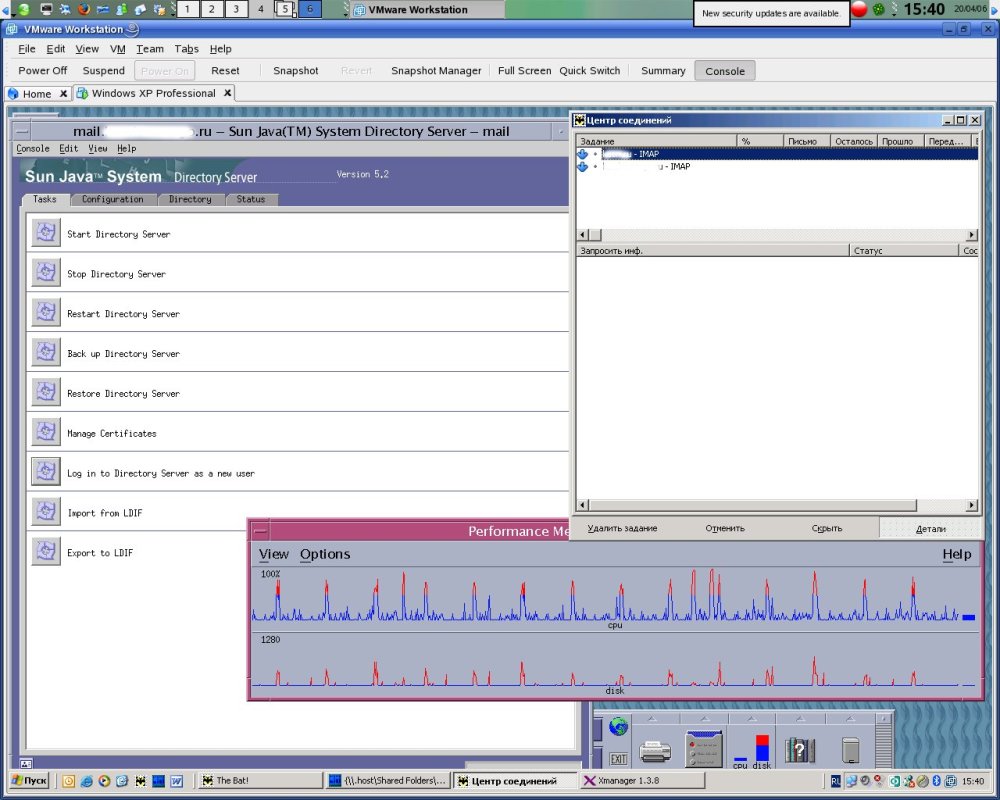
Task: Click the green globe icon in top panel
Action: (24, 9)
